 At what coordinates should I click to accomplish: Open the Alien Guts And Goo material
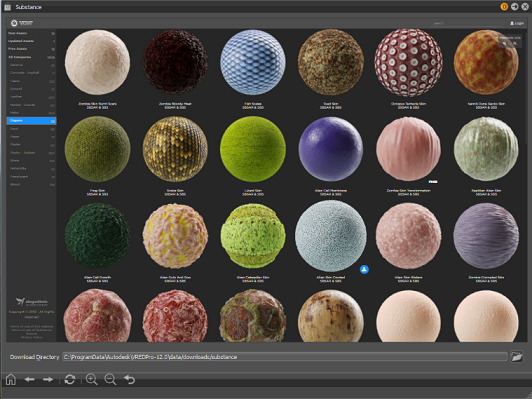click(175, 236)
